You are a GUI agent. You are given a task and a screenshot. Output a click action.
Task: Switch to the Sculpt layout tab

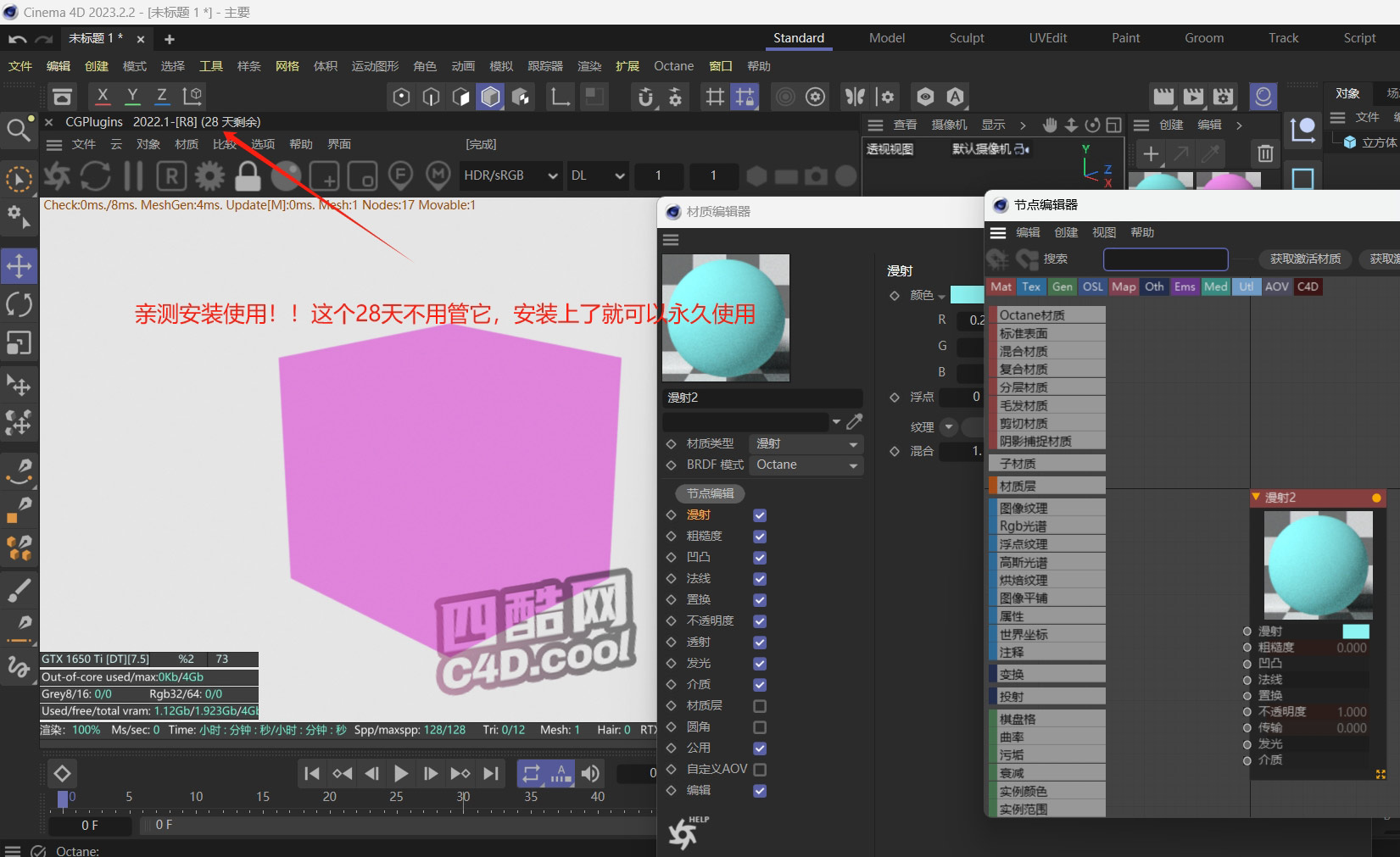(966, 38)
